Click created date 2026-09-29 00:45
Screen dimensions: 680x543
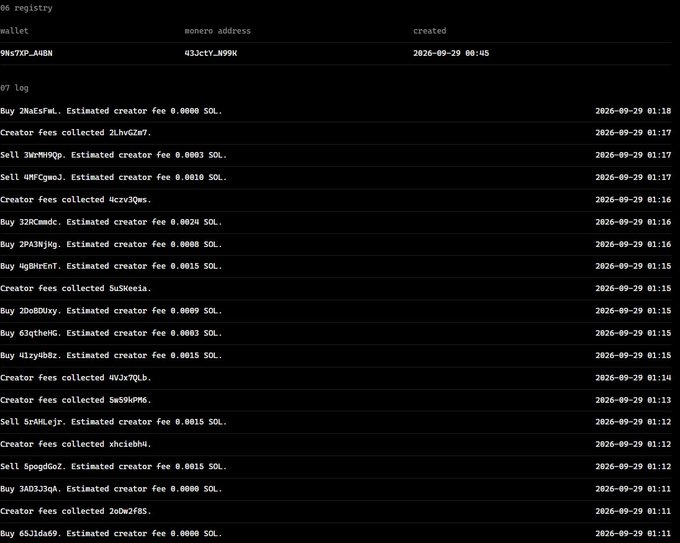pos(451,53)
